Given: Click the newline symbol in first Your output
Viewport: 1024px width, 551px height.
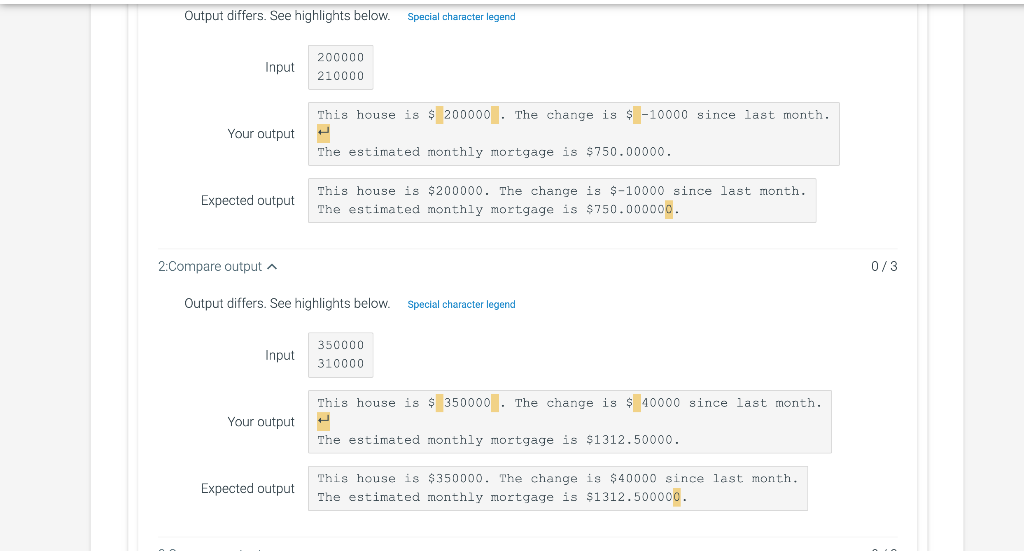Looking at the screenshot, I should click(323, 133).
